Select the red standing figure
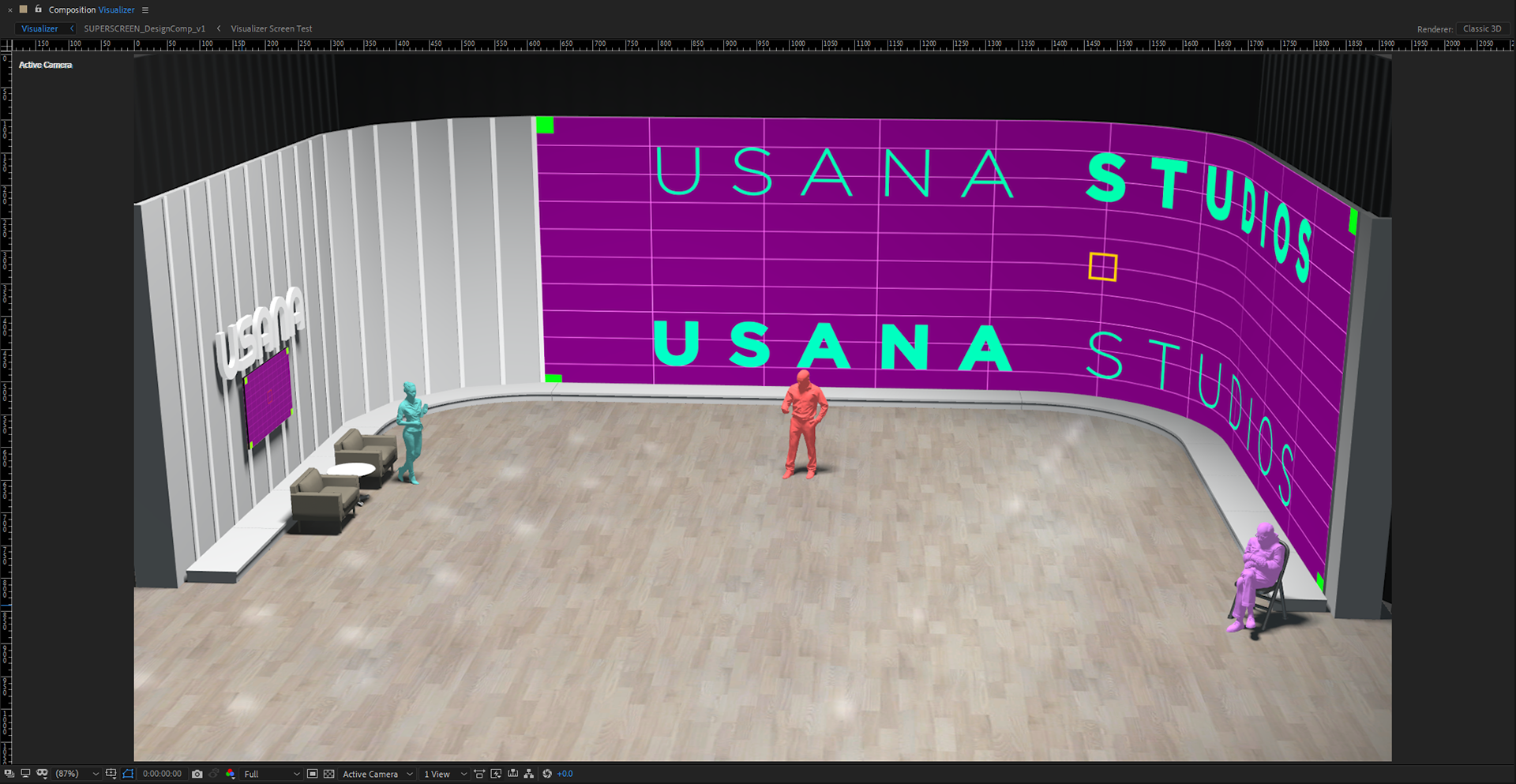Viewport: 1516px width, 784px height. click(805, 424)
